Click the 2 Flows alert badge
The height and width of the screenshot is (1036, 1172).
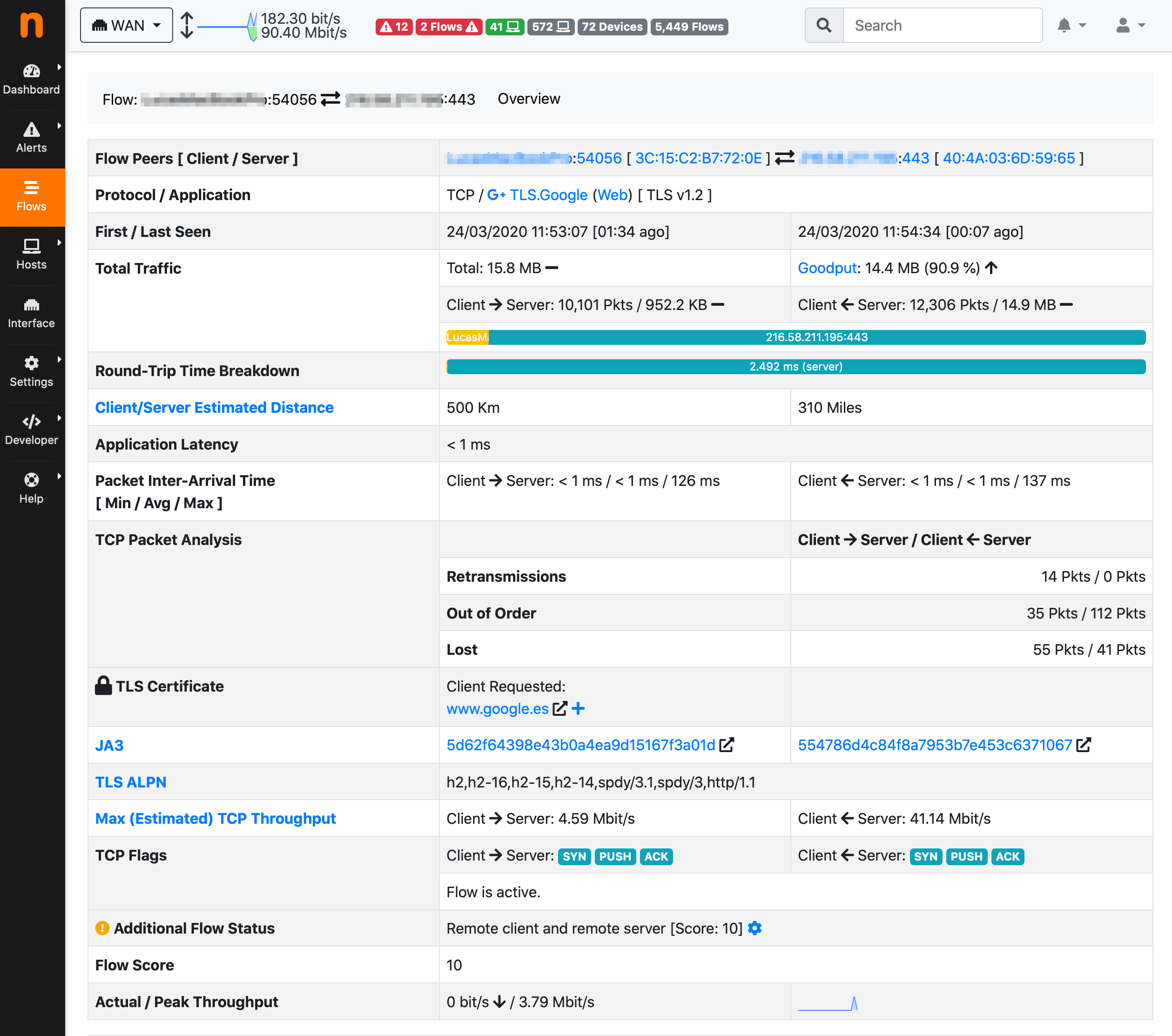click(448, 27)
